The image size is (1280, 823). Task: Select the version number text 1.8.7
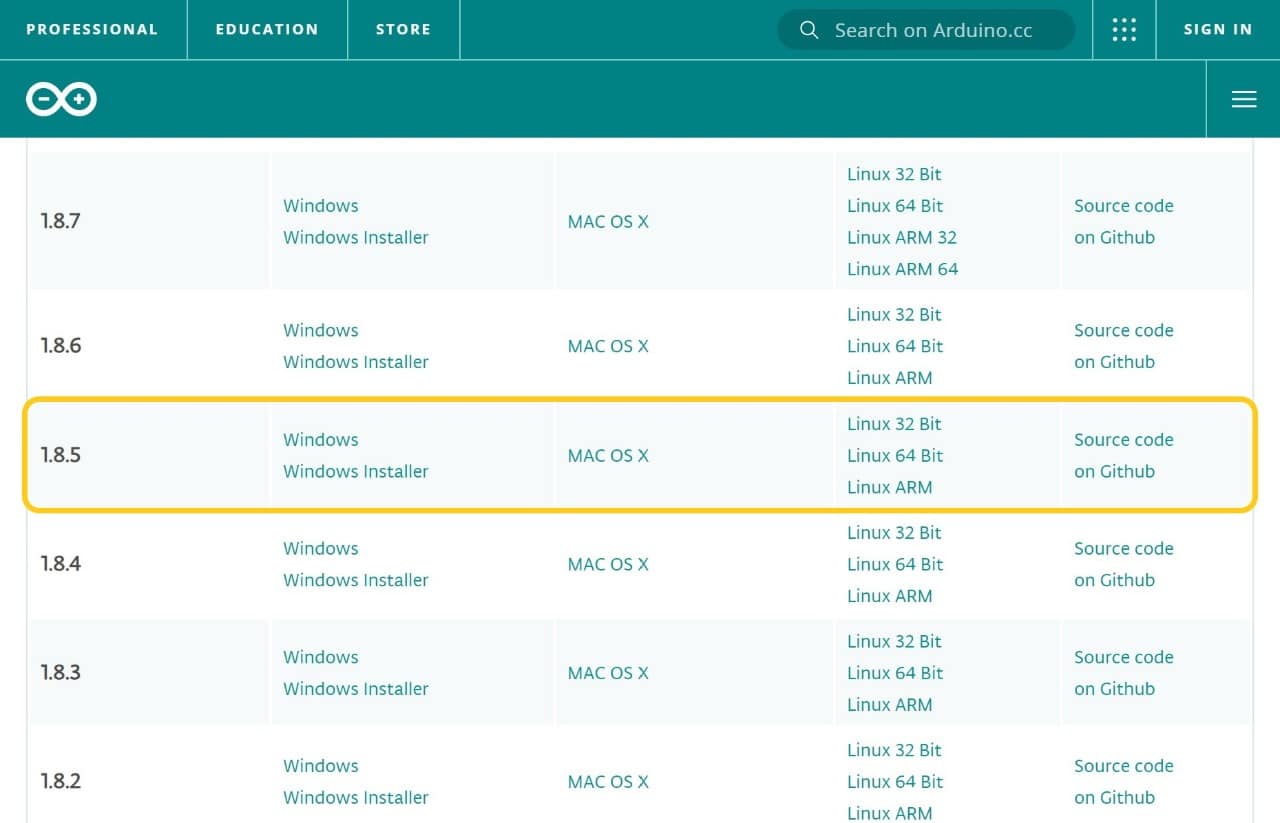click(61, 221)
